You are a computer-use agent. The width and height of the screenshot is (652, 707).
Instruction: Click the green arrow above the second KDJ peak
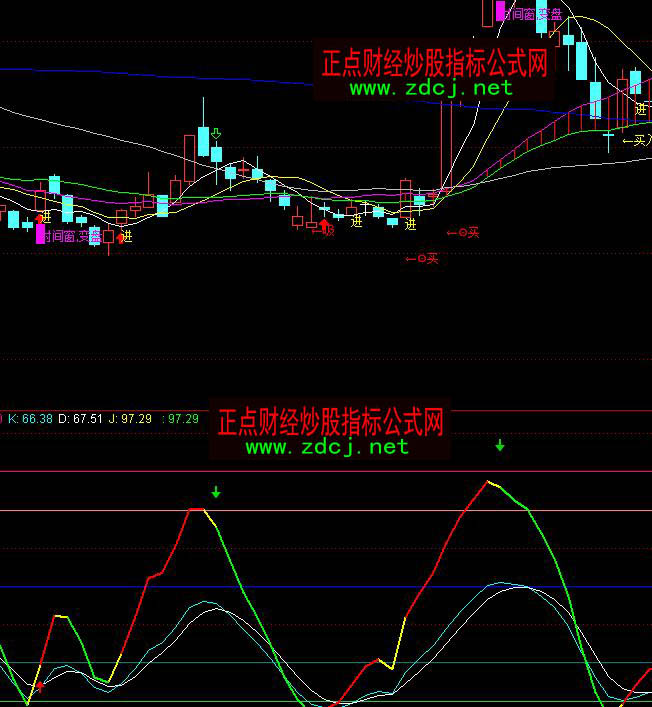[x=500, y=445]
